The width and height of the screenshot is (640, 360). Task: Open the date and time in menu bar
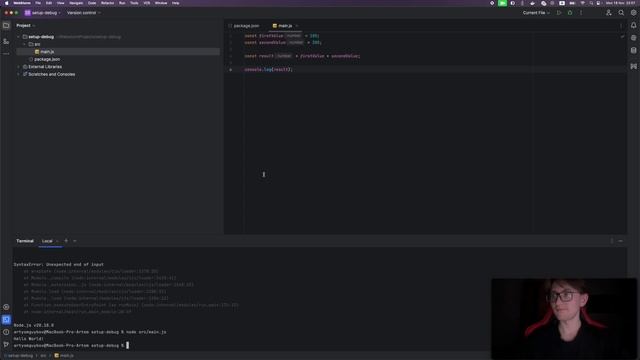[x=620, y=3]
